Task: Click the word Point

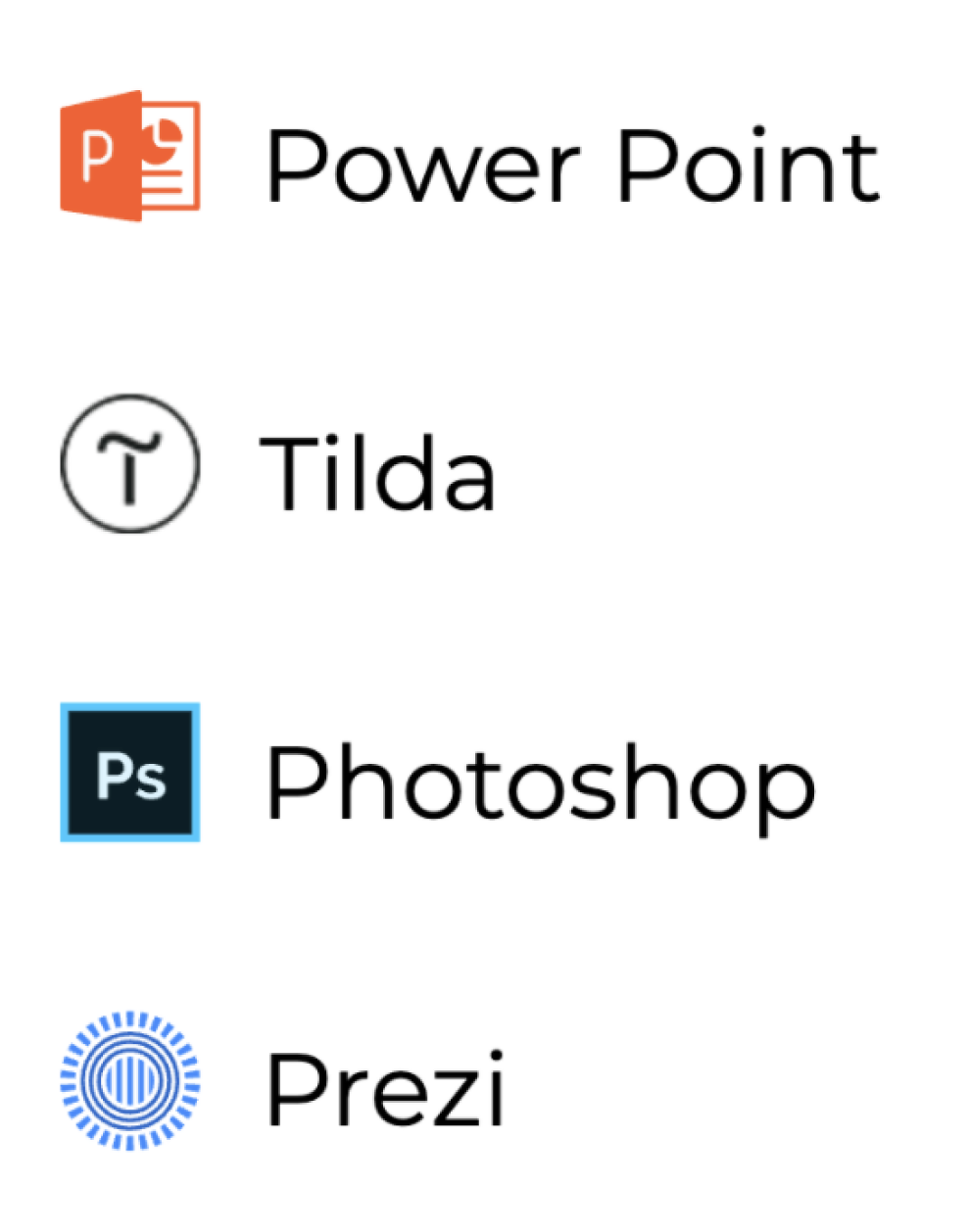Action: pyautogui.click(x=750, y=166)
